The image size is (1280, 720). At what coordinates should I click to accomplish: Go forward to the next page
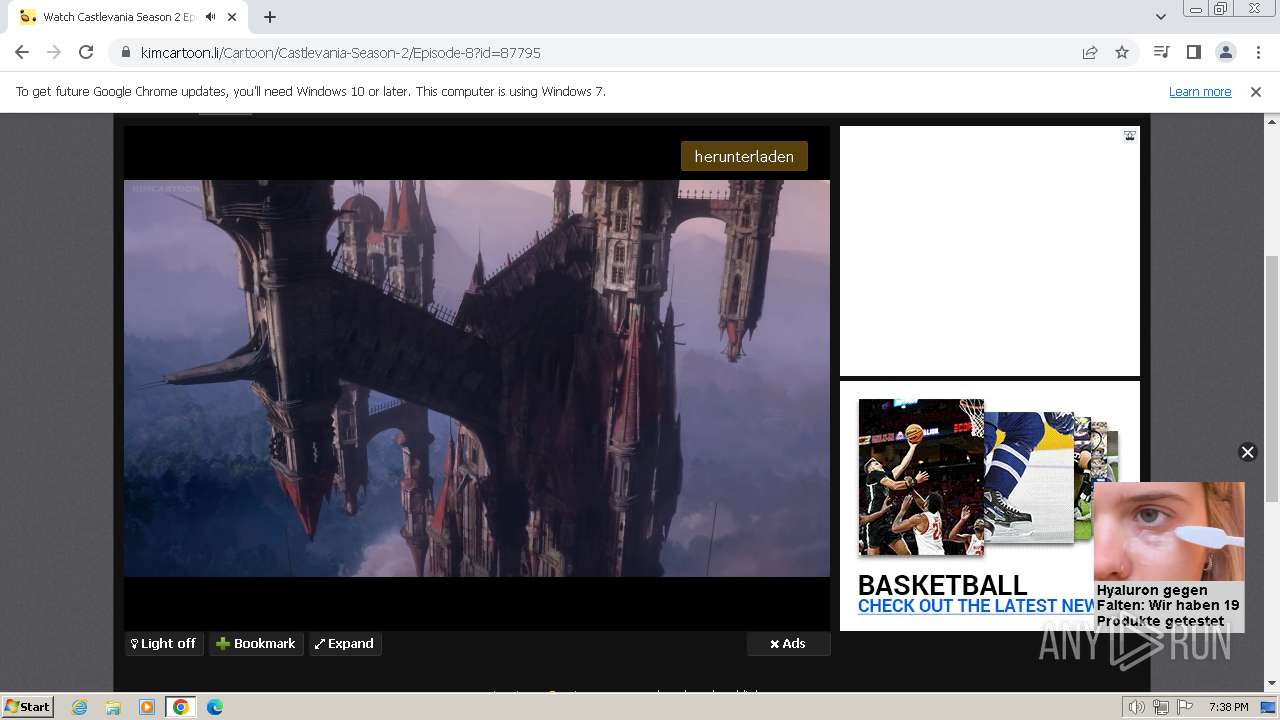click(54, 52)
